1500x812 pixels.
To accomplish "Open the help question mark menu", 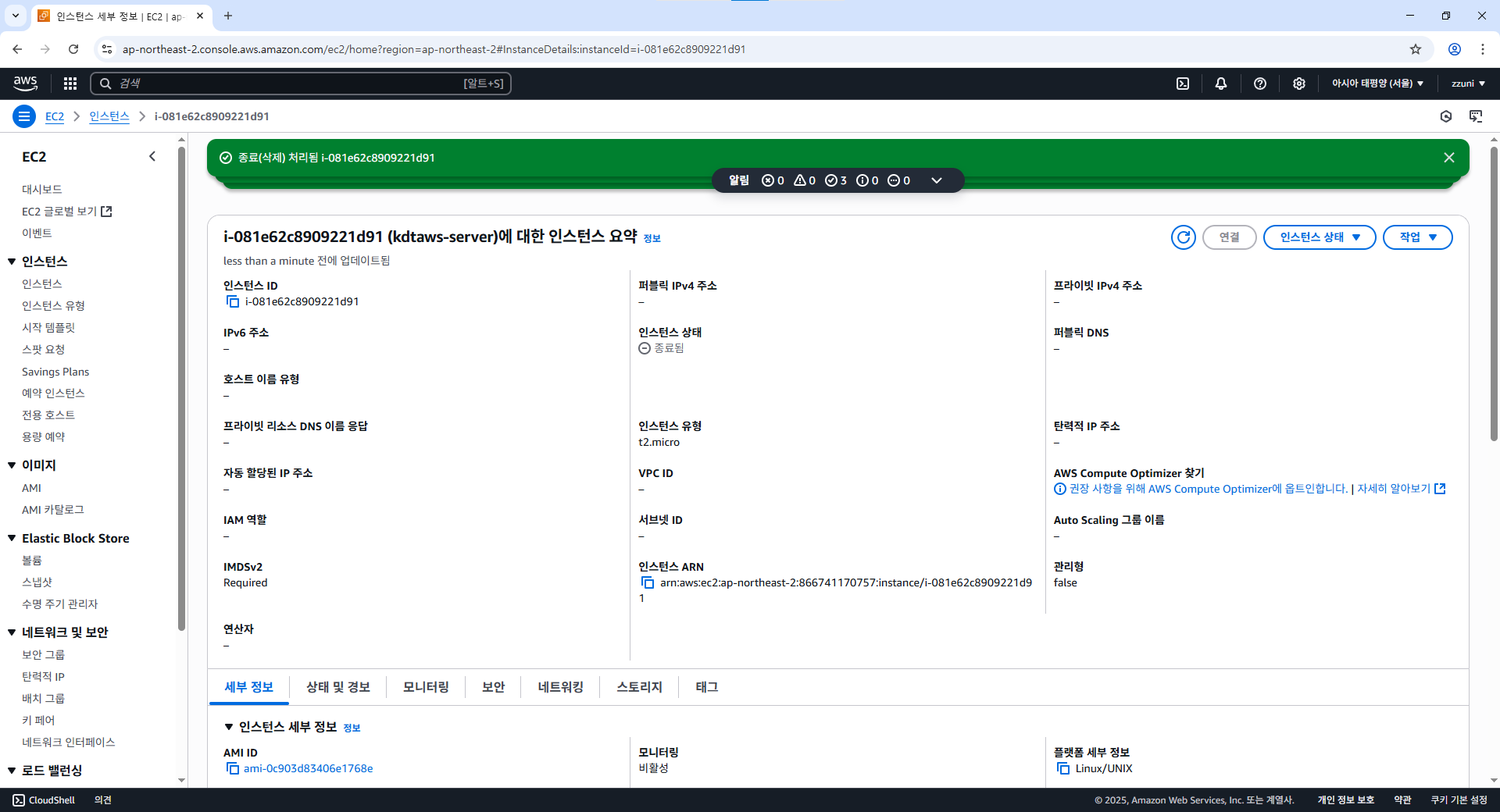I will (x=1260, y=84).
